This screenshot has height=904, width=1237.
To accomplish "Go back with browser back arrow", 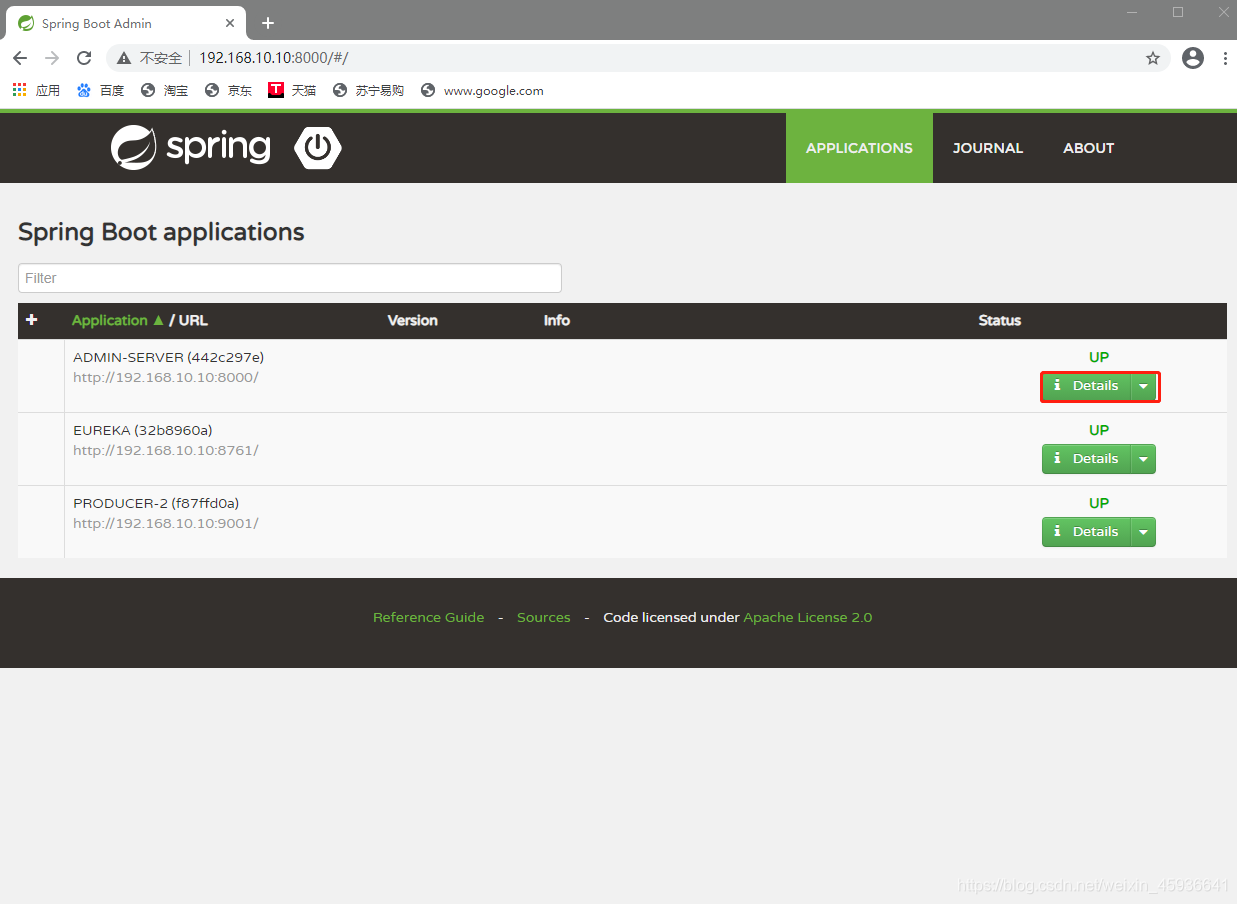I will tap(20, 58).
